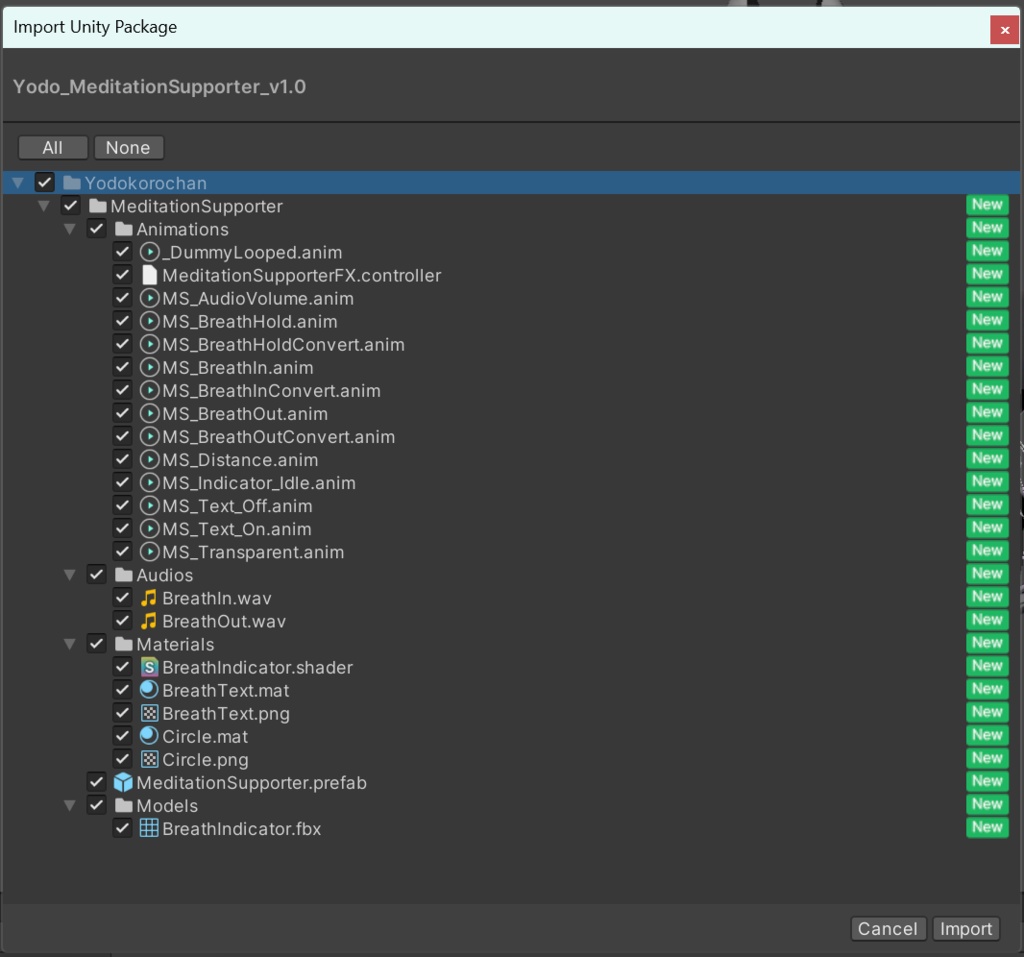Click the Materials folder icon
The width and height of the screenshot is (1024, 957).
[x=124, y=644]
